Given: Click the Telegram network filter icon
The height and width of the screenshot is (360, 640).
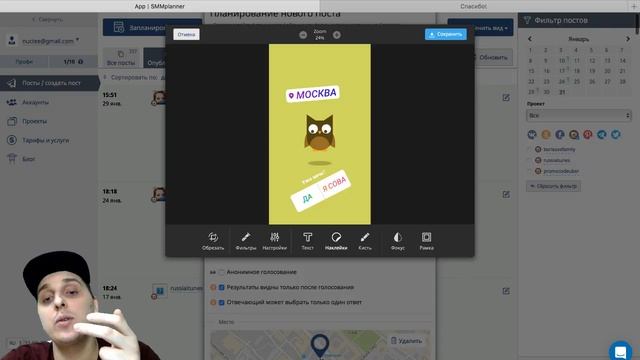Looking at the screenshot, I should coord(602,134).
